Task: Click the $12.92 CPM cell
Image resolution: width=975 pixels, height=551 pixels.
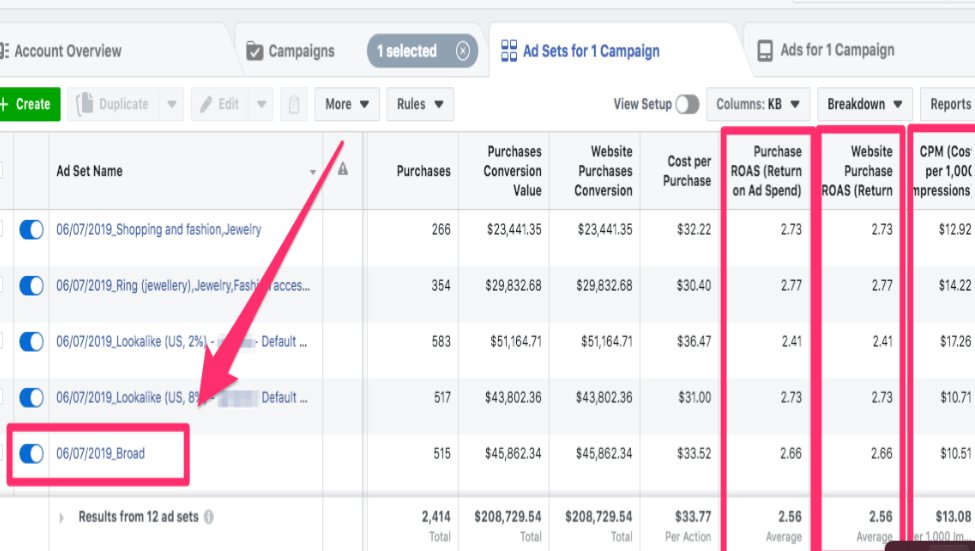Action: click(x=955, y=229)
